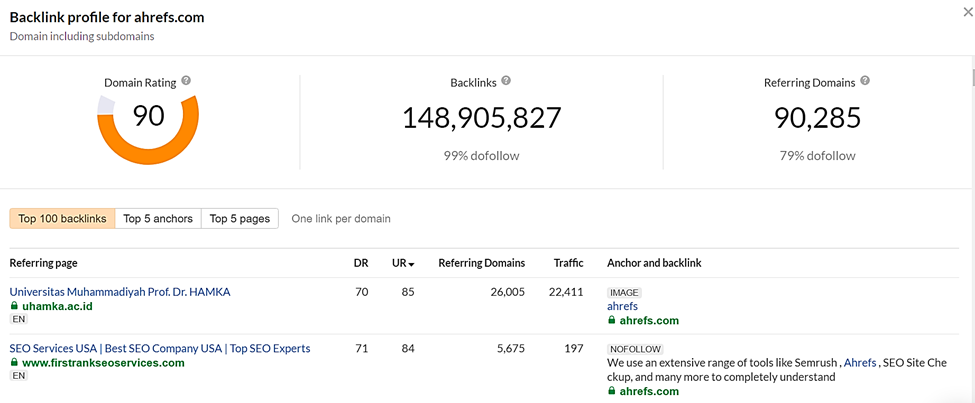
Task: Click the DR column header
Action: 361,263
